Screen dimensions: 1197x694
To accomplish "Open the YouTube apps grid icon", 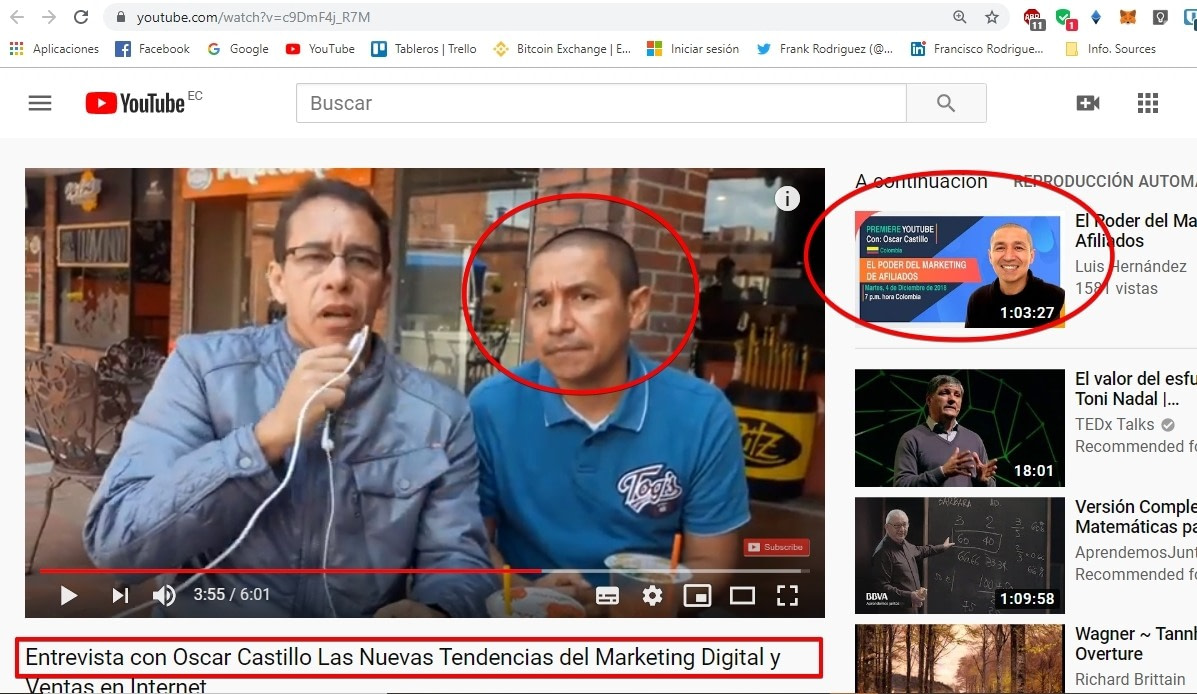I will point(1147,103).
